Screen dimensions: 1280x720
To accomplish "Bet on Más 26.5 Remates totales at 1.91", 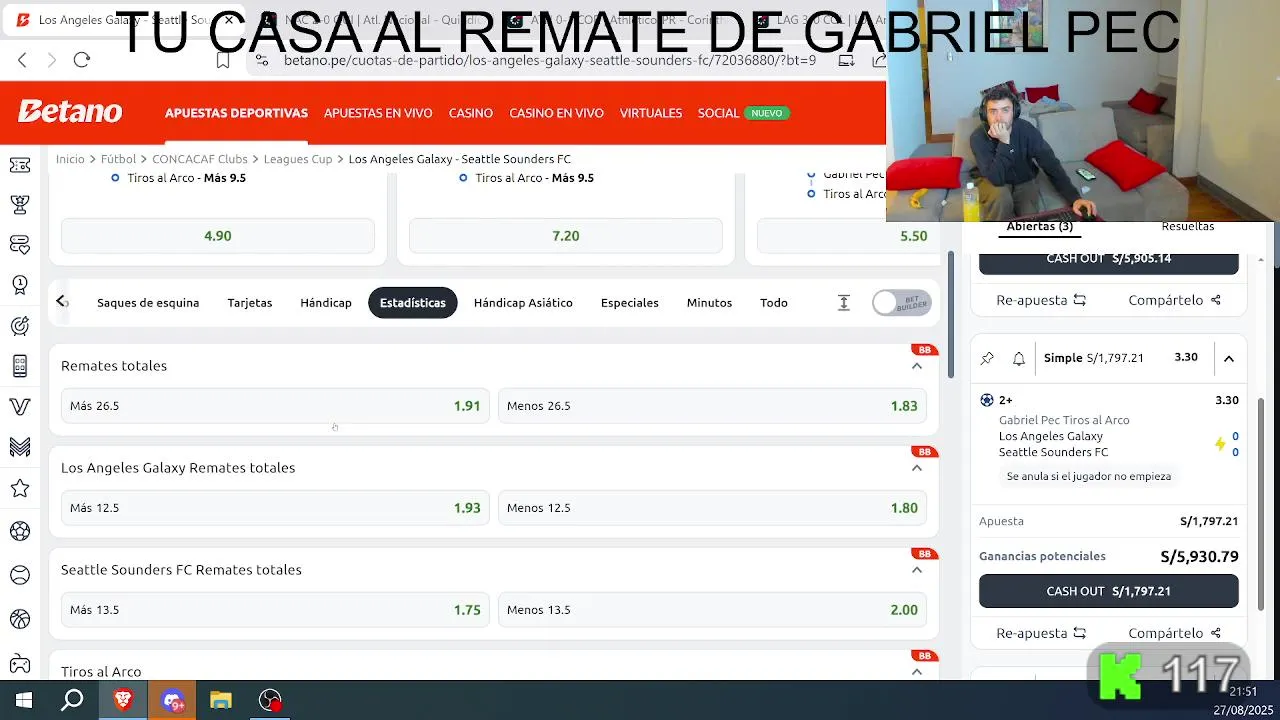I will pos(275,406).
